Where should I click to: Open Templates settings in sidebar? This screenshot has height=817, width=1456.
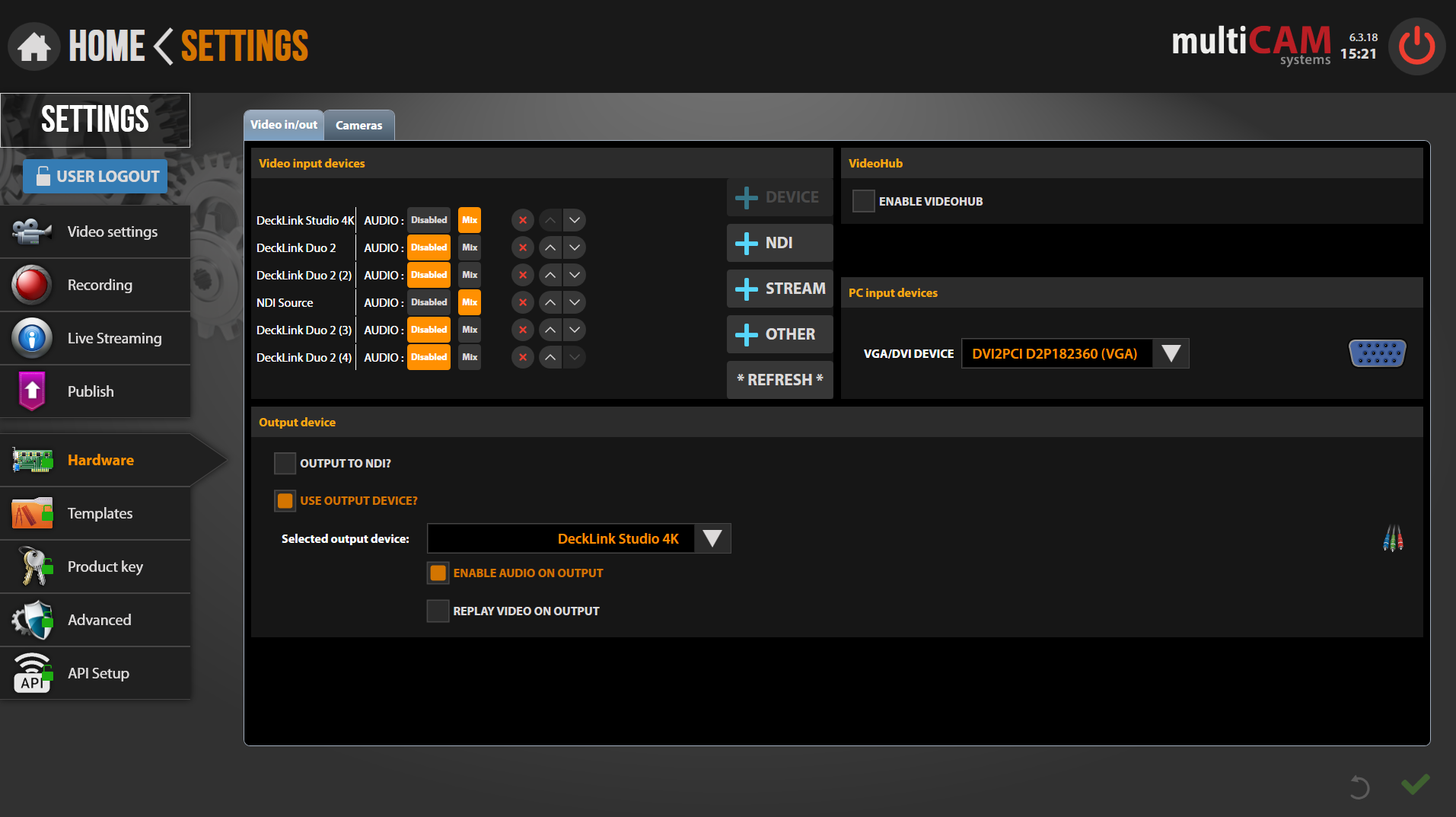coord(95,513)
